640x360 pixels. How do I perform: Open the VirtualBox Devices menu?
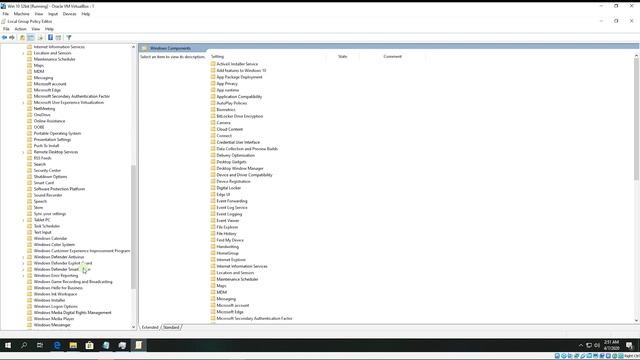69,14
